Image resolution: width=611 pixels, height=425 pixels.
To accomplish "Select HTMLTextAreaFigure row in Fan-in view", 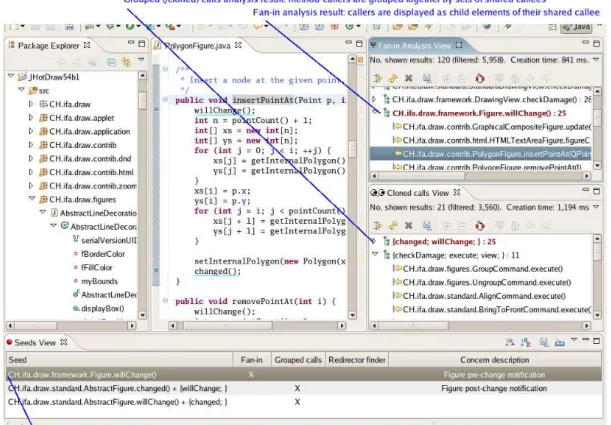I will pos(496,140).
